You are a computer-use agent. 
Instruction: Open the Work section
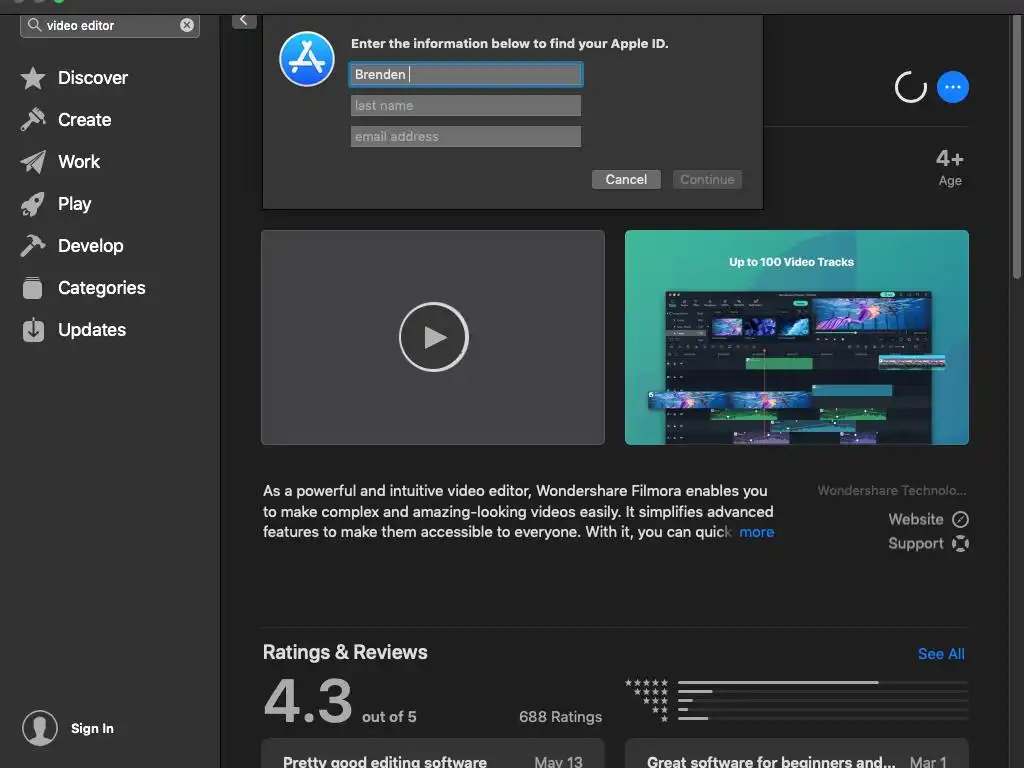[79, 161]
